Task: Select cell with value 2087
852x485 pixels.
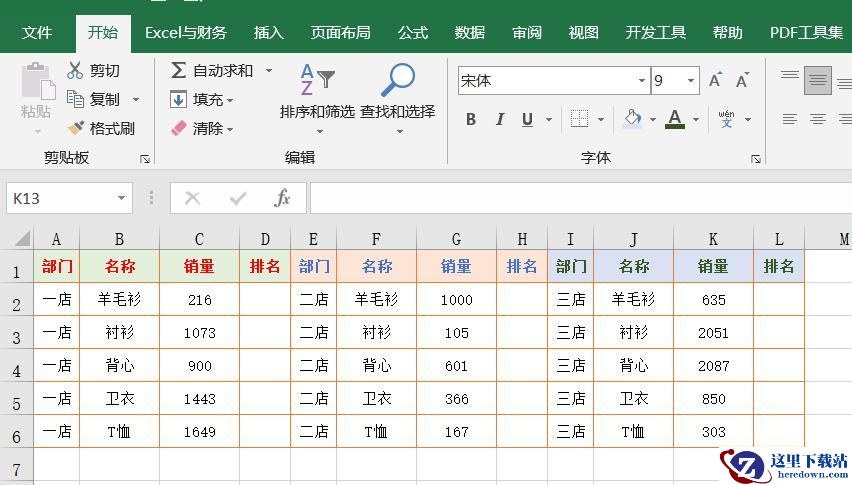Action: (713, 366)
